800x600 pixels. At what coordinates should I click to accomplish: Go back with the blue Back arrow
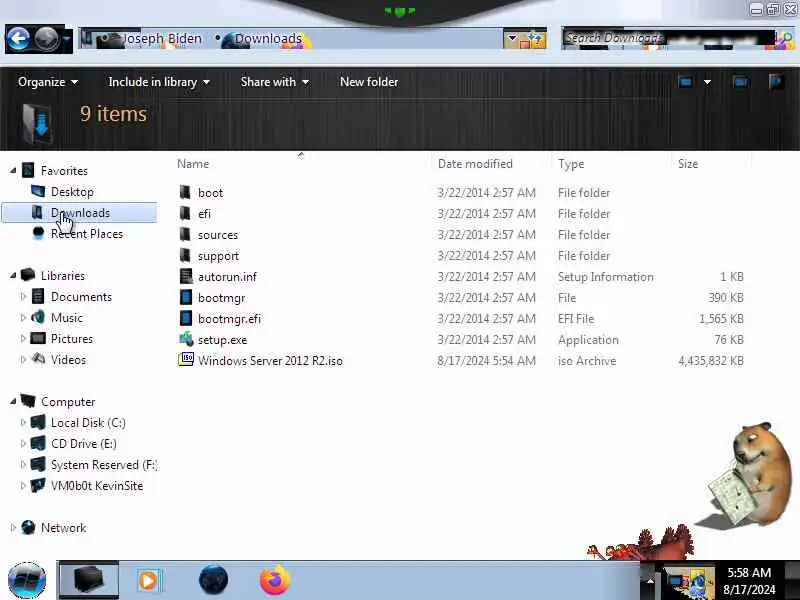pyautogui.click(x=18, y=39)
